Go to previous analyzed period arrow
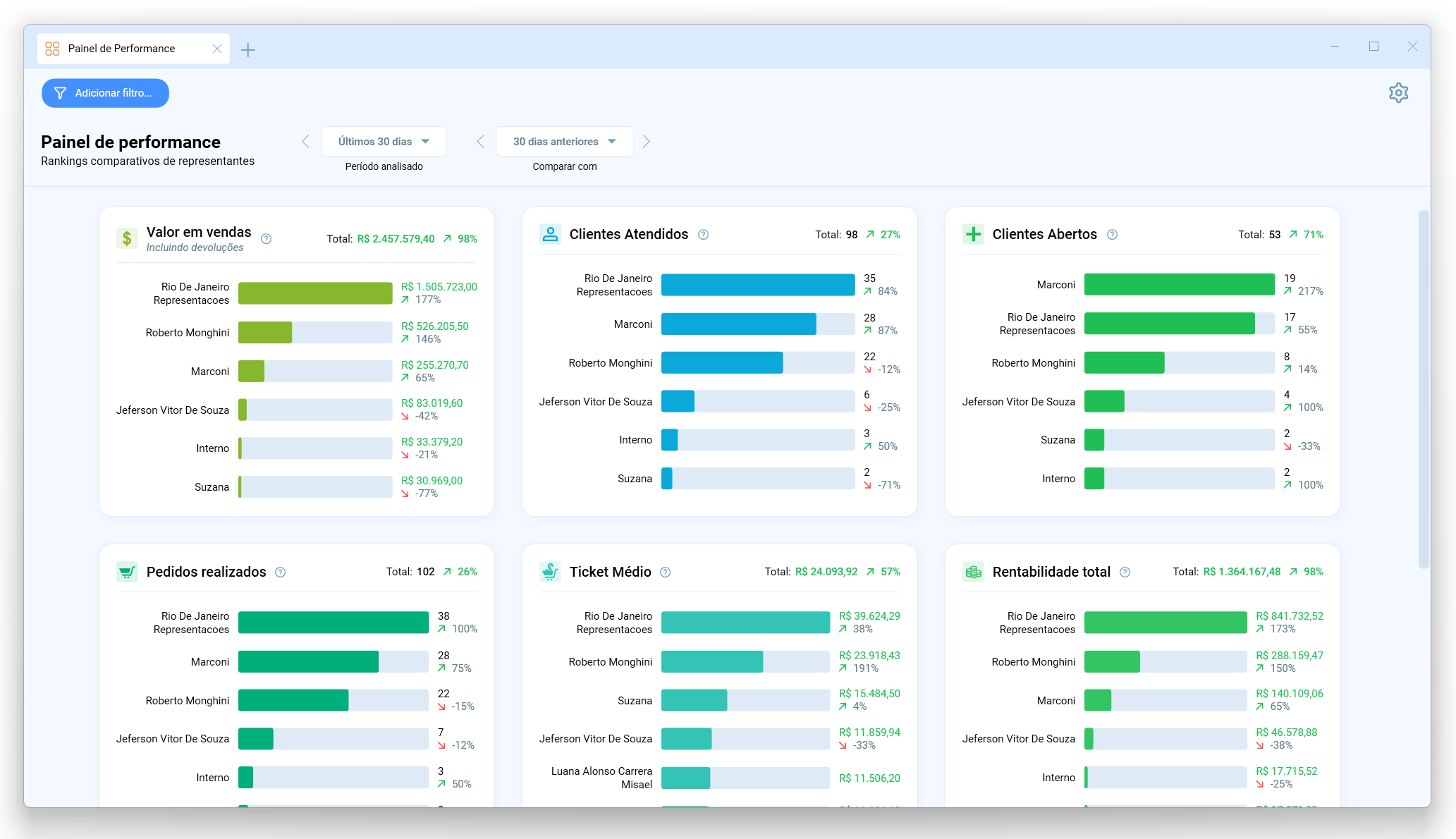Image resolution: width=1456 pixels, height=839 pixels. [305, 142]
